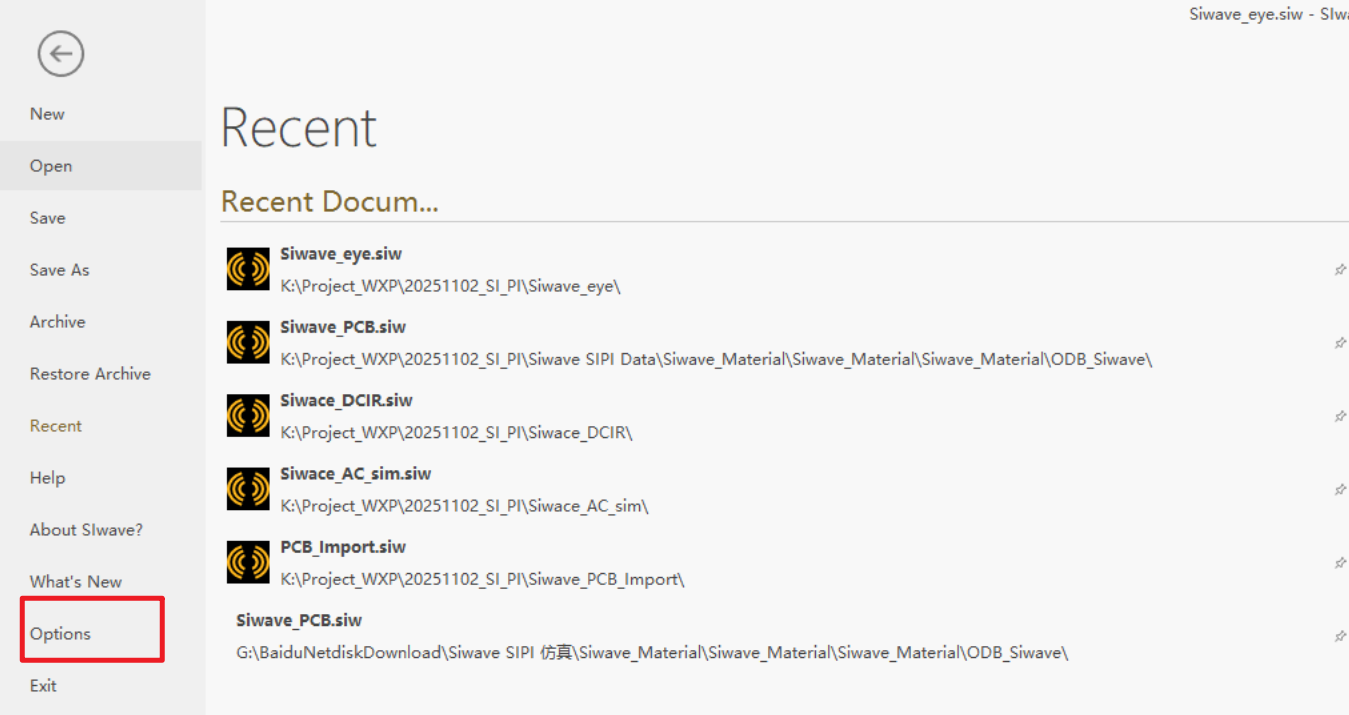The image size is (1349, 715).
Task: Click the Siwace_AC_sim.siw file icon
Action: [248, 489]
